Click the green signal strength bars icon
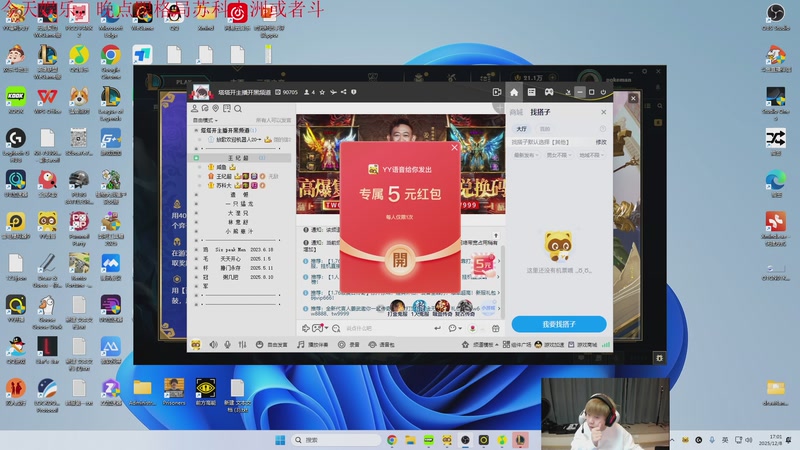Viewport: 800px width, 450px height. tap(606, 345)
